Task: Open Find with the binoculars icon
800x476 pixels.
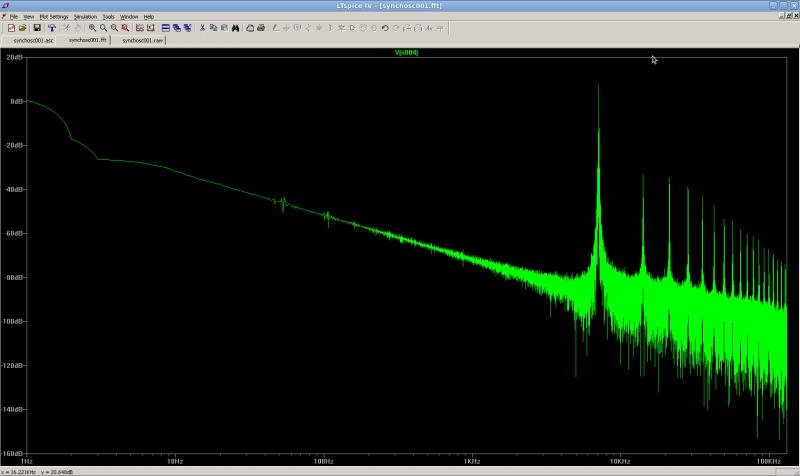Action: pyautogui.click(x=235, y=28)
